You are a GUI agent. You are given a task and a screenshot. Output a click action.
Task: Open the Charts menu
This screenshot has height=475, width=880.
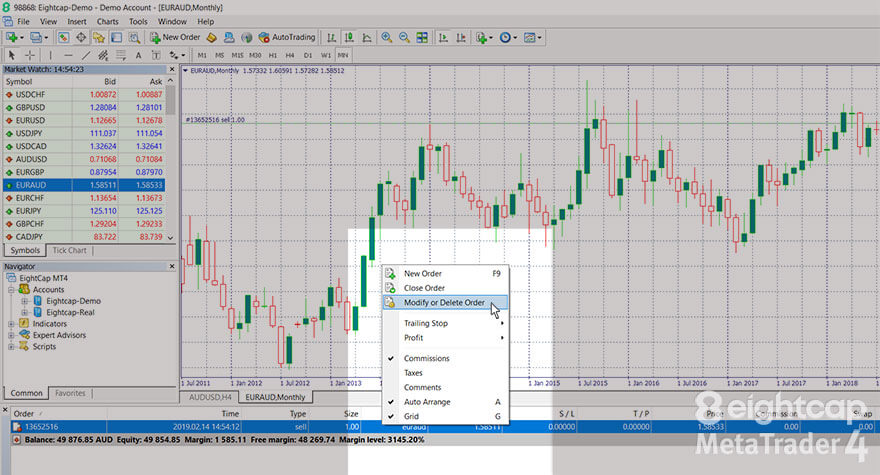[x=108, y=21]
